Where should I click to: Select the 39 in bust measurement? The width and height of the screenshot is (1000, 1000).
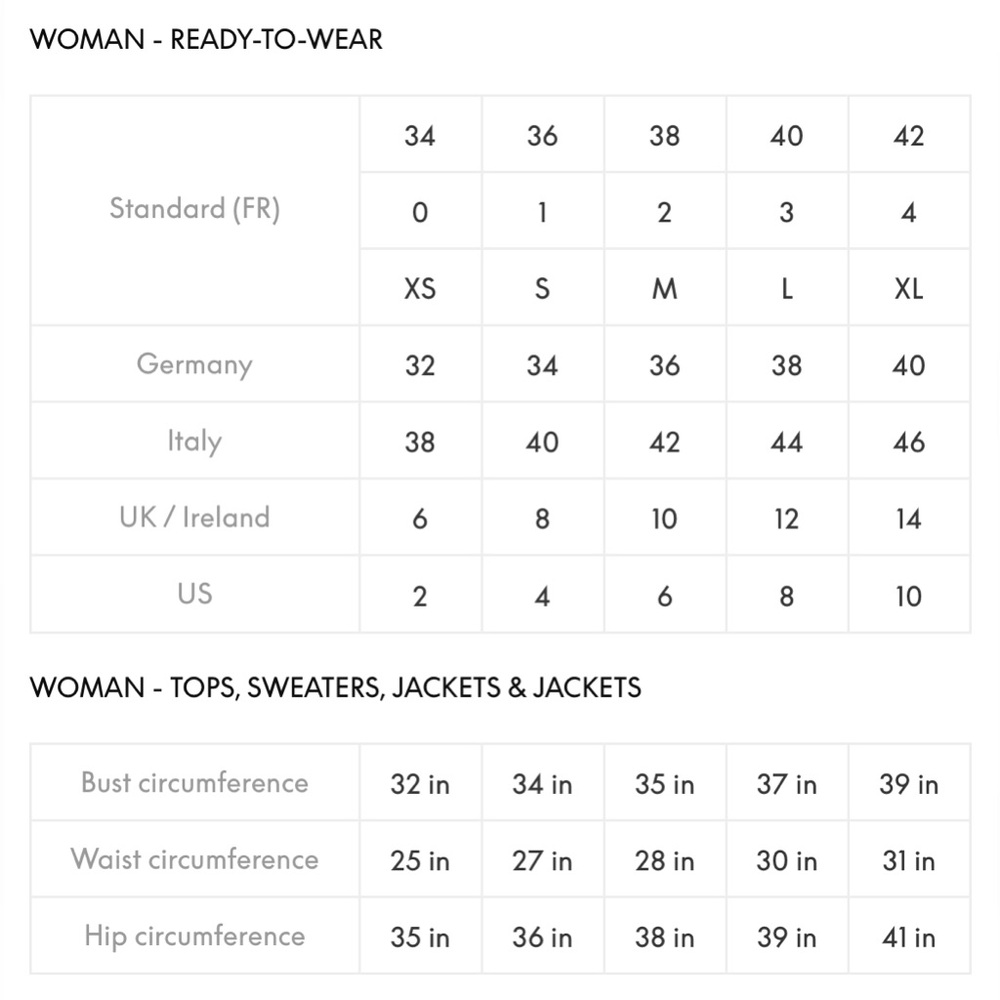(908, 784)
